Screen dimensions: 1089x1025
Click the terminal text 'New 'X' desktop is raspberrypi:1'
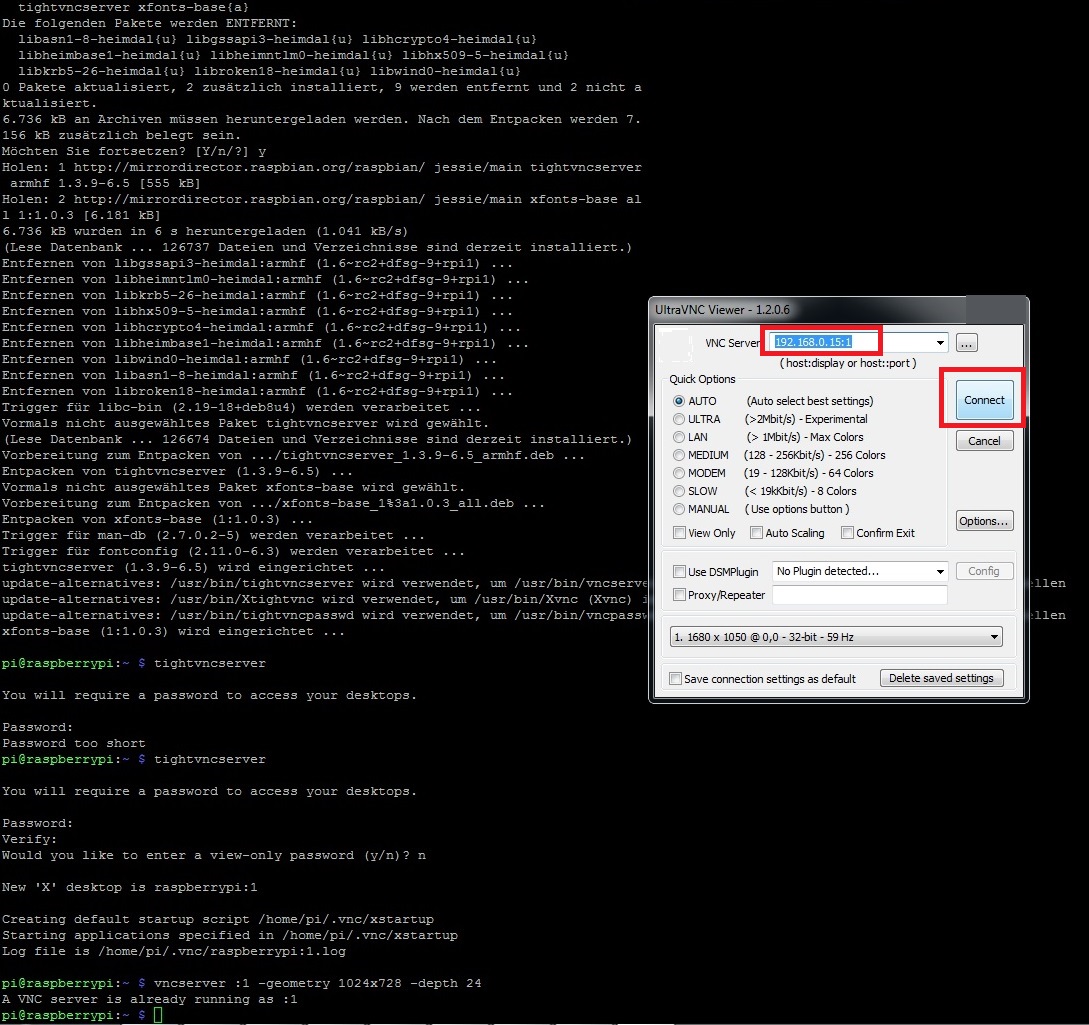click(130, 888)
